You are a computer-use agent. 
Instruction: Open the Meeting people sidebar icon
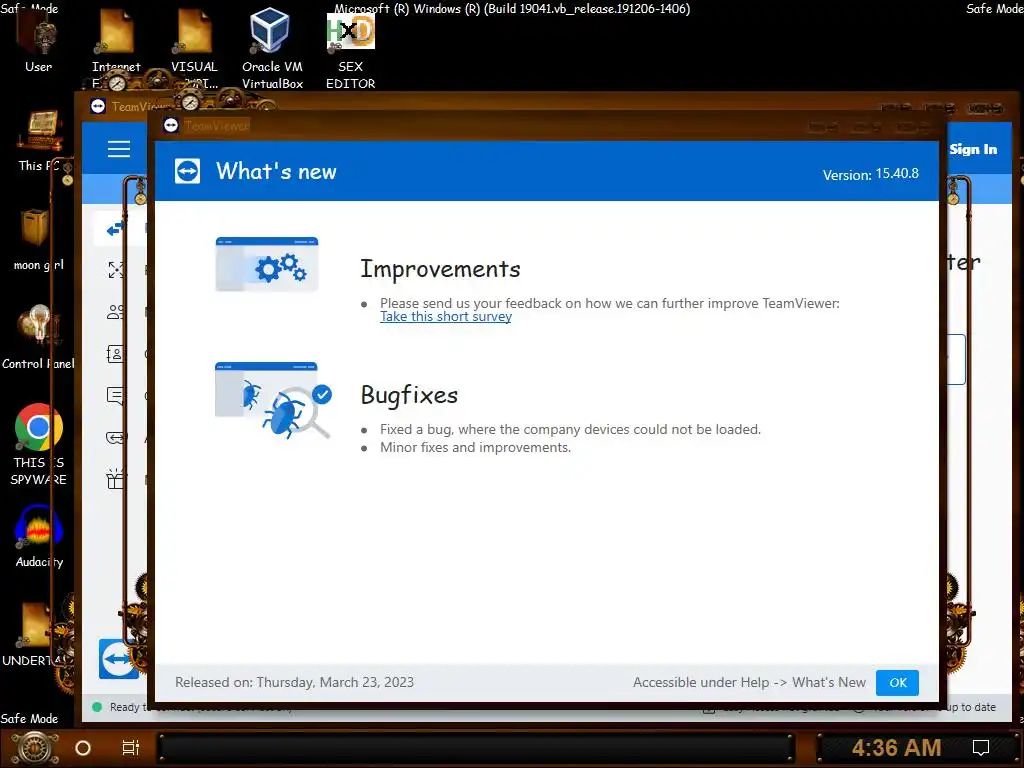point(115,312)
